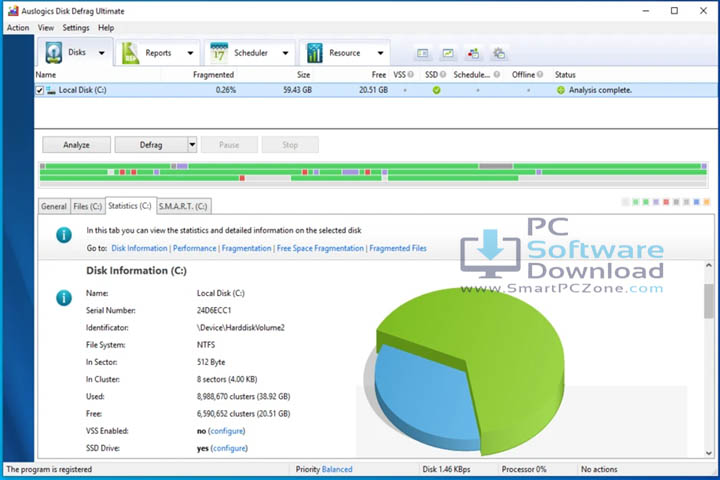720x480 pixels.
Task: Click the Status column header
Action: tap(565, 74)
